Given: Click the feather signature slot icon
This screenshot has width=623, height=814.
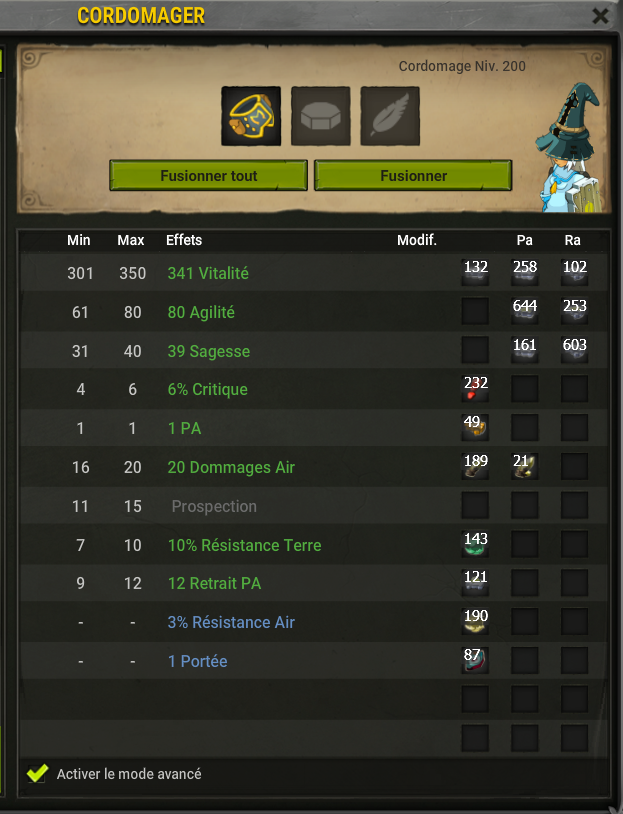Looking at the screenshot, I should [390, 116].
